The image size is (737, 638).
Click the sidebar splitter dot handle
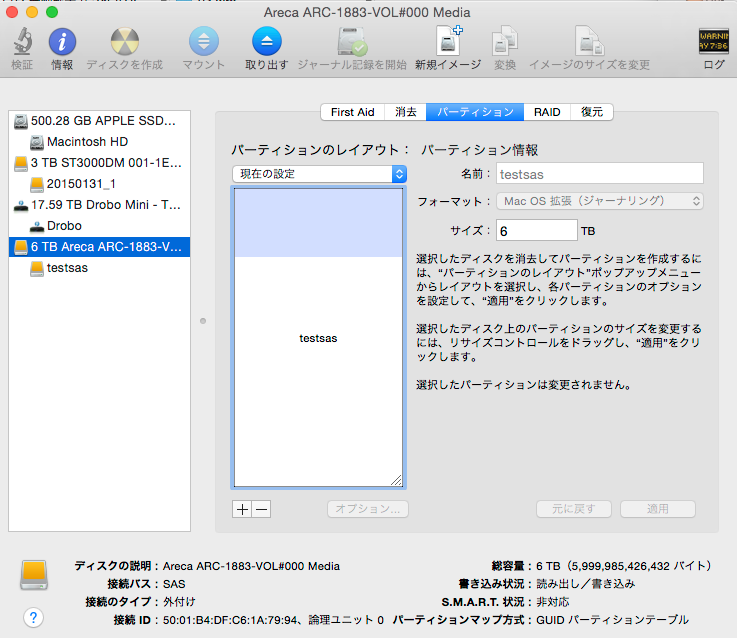pyautogui.click(x=203, y=321)
